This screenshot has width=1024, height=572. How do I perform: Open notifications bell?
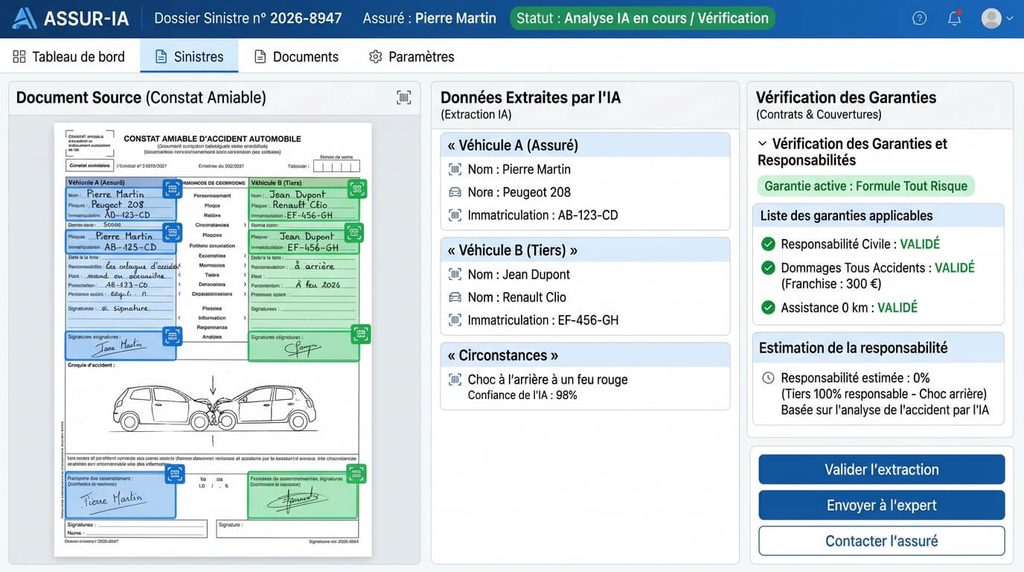coord(954,18)
